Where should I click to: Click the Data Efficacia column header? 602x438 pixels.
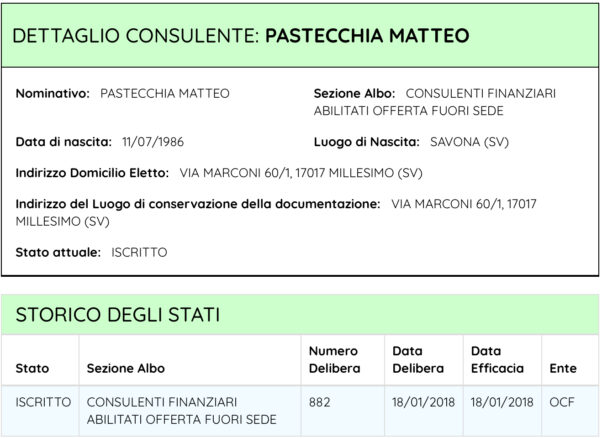(497, 360)
